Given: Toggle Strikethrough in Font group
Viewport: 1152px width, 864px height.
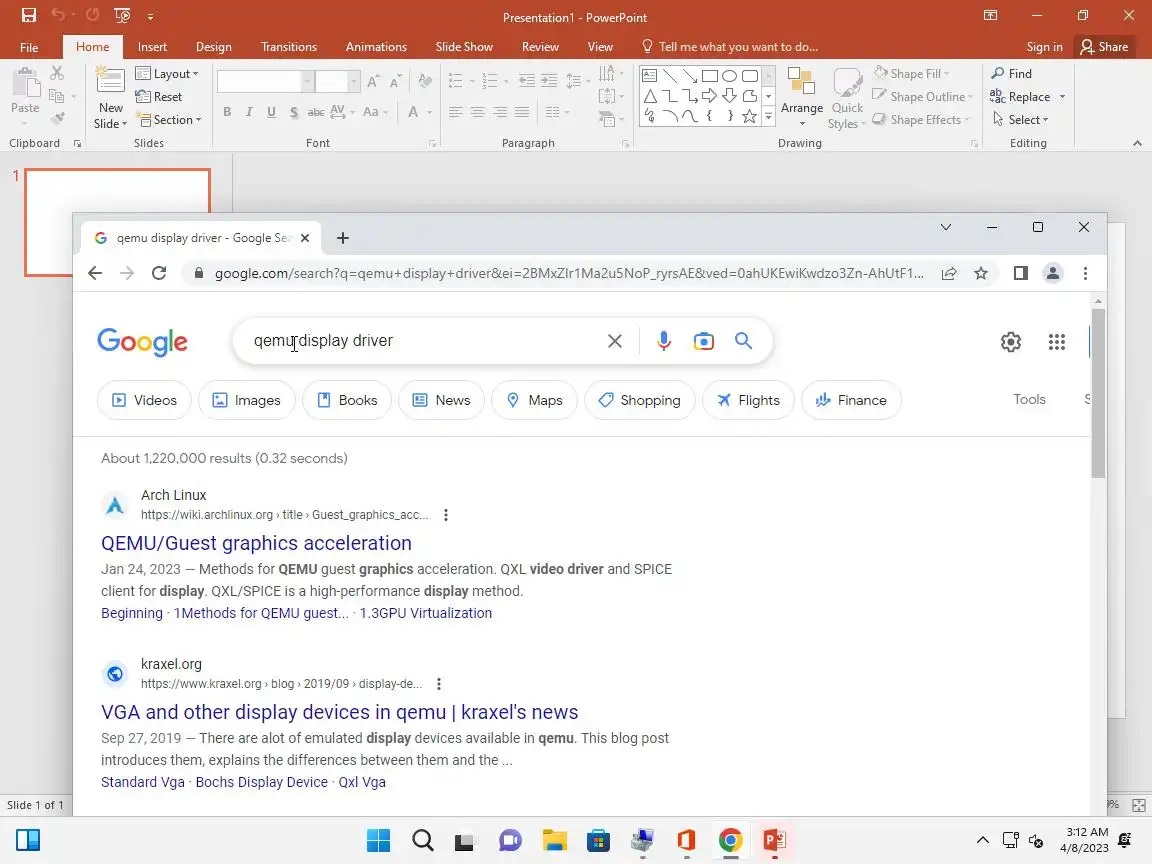Looking at the screenshot, I should tap(315, 112).
